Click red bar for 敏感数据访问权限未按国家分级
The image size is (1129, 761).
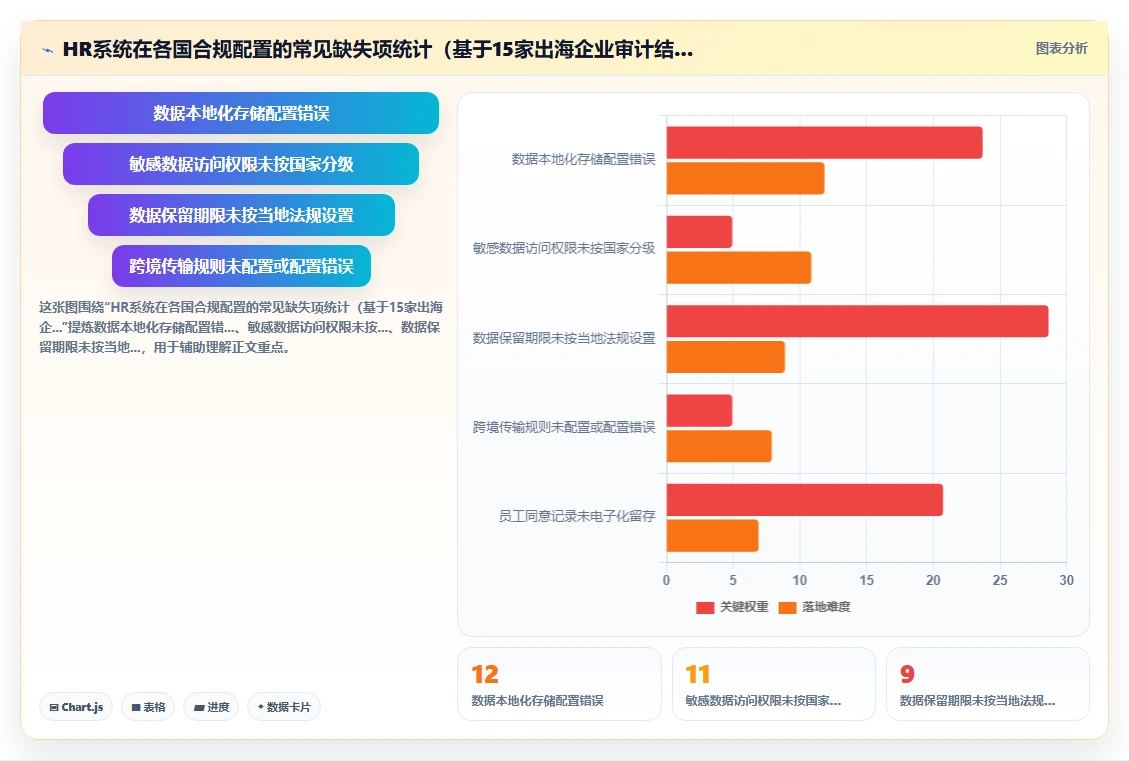[699, 232]
